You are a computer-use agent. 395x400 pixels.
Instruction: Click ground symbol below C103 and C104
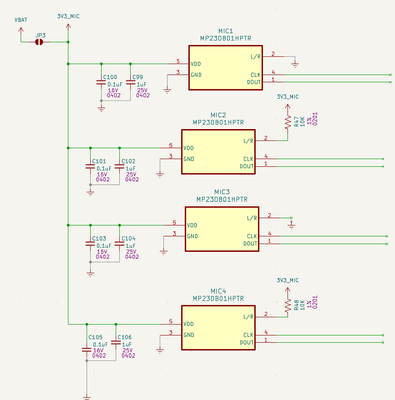click(x=90, y=273)
